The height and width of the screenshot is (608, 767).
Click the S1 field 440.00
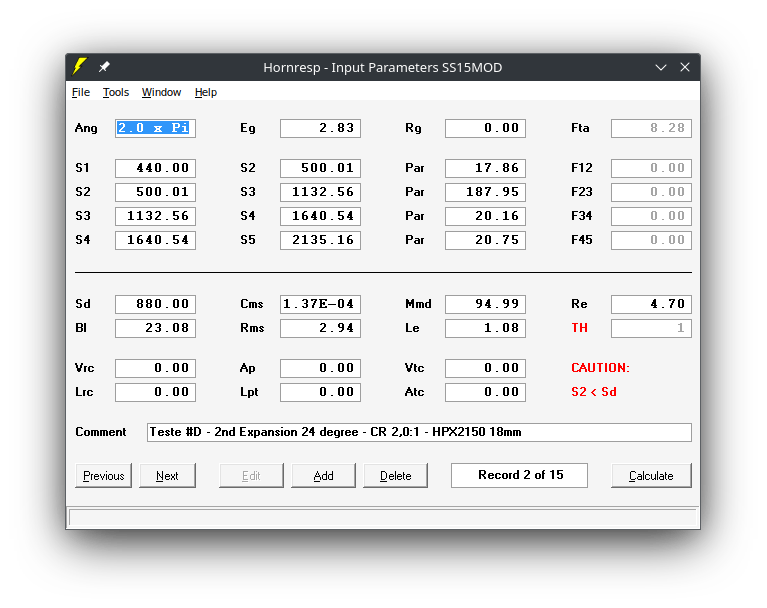(156, 168)
